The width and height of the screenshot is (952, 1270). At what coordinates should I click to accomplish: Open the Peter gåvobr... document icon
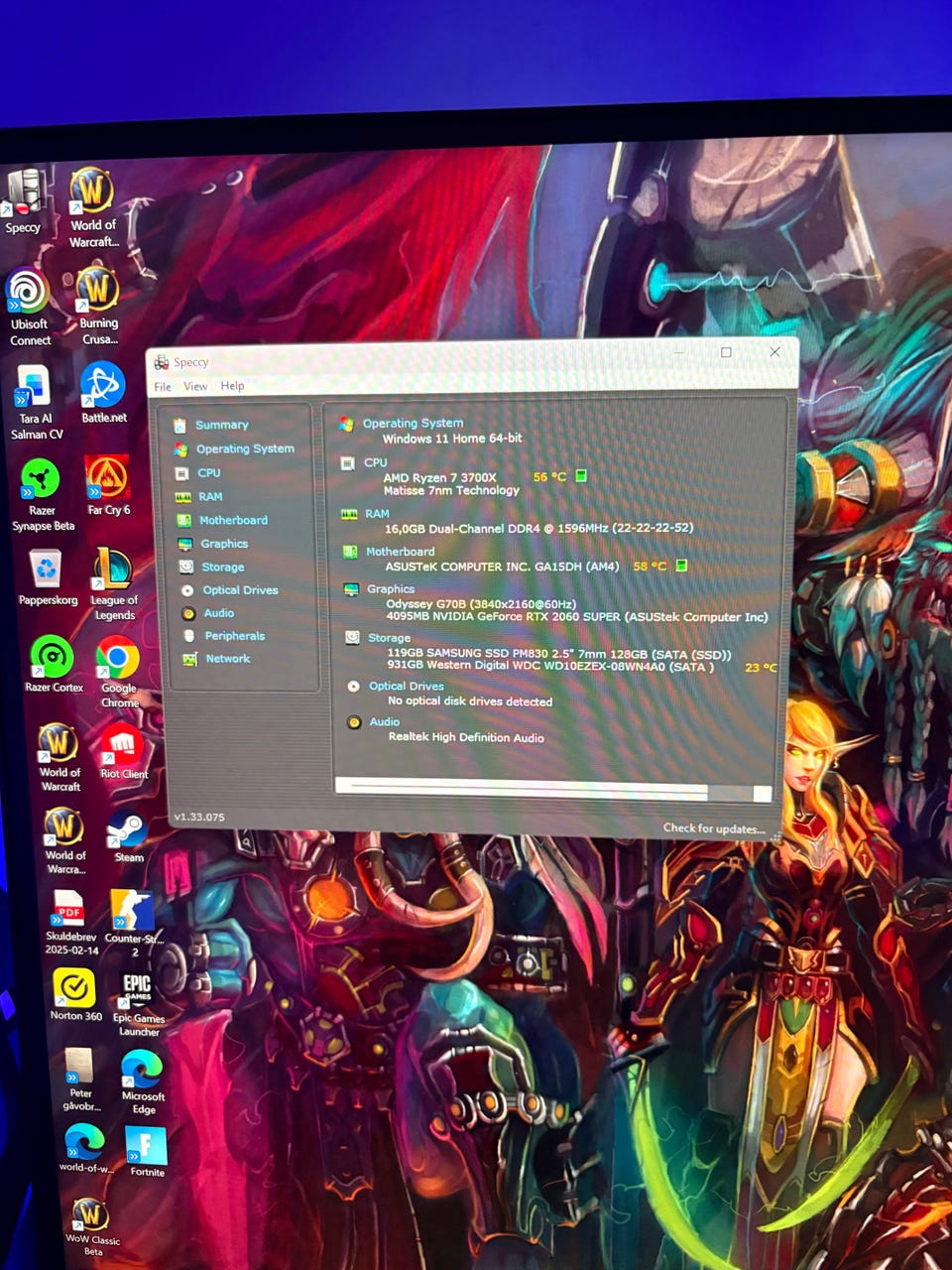pyautogui.click(x=80, y=1080)
